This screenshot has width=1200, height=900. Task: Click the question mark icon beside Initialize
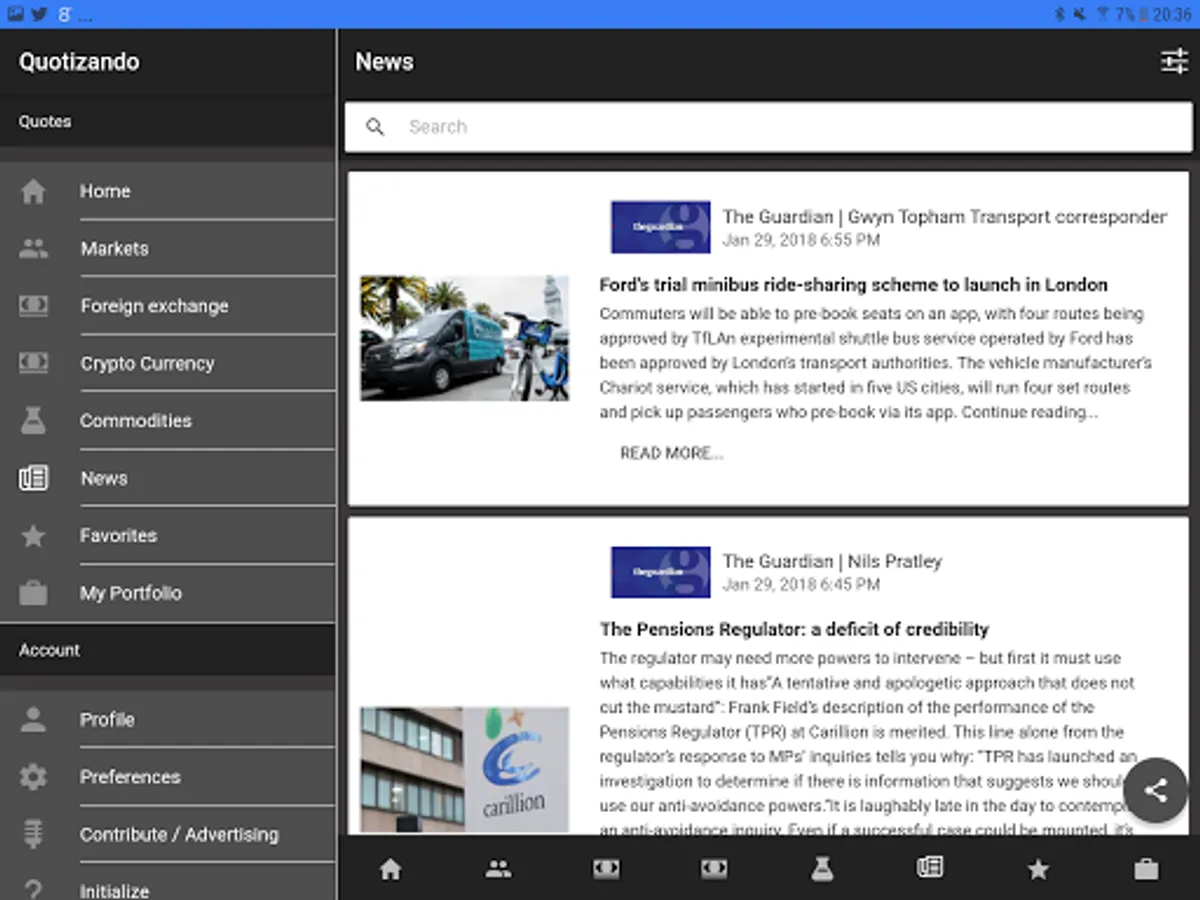[x=33, y=890]
